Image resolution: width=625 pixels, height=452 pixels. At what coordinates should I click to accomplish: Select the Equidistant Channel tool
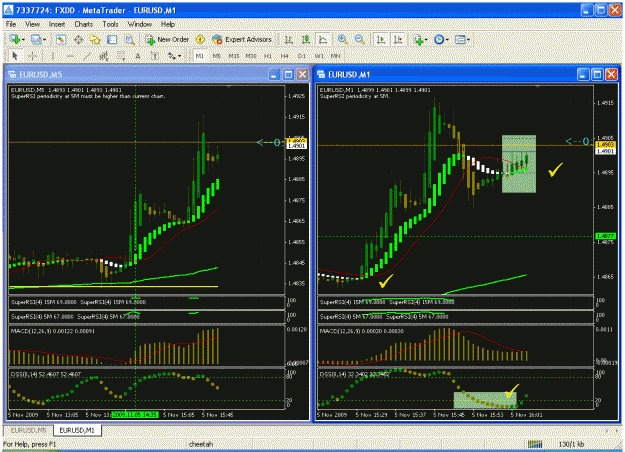tap(104, 56)
